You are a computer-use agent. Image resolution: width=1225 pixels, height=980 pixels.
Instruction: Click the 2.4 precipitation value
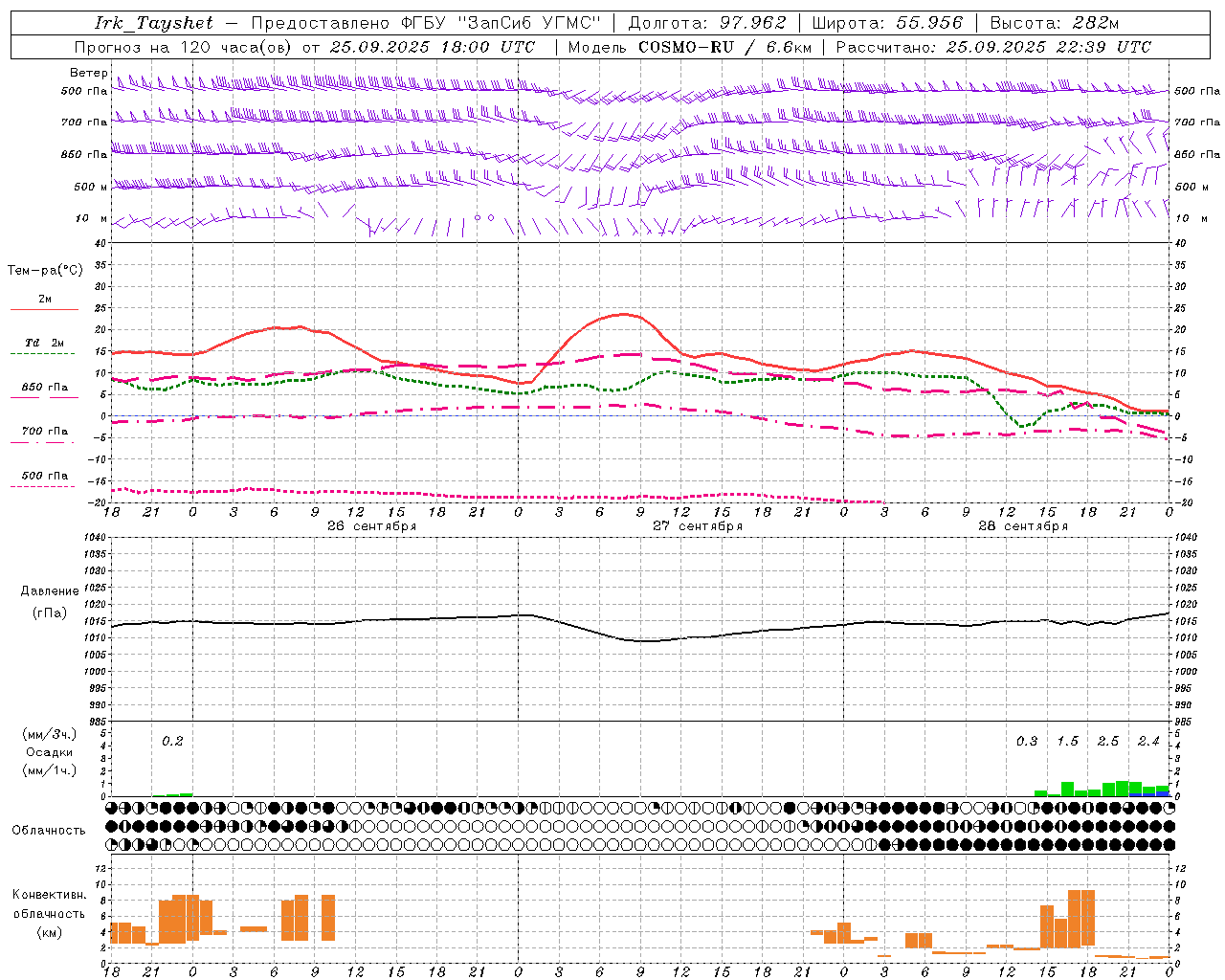tap(1148, 742)
